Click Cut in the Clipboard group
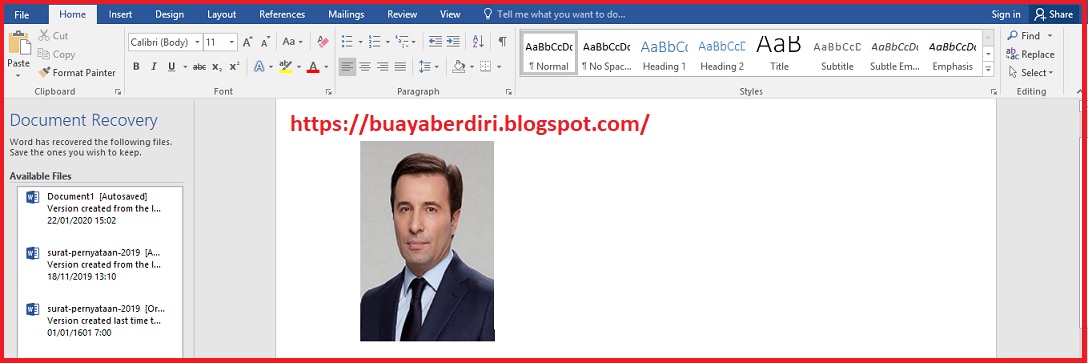Viewport: 1088px width, 363px height. click(x=53, y=35)
